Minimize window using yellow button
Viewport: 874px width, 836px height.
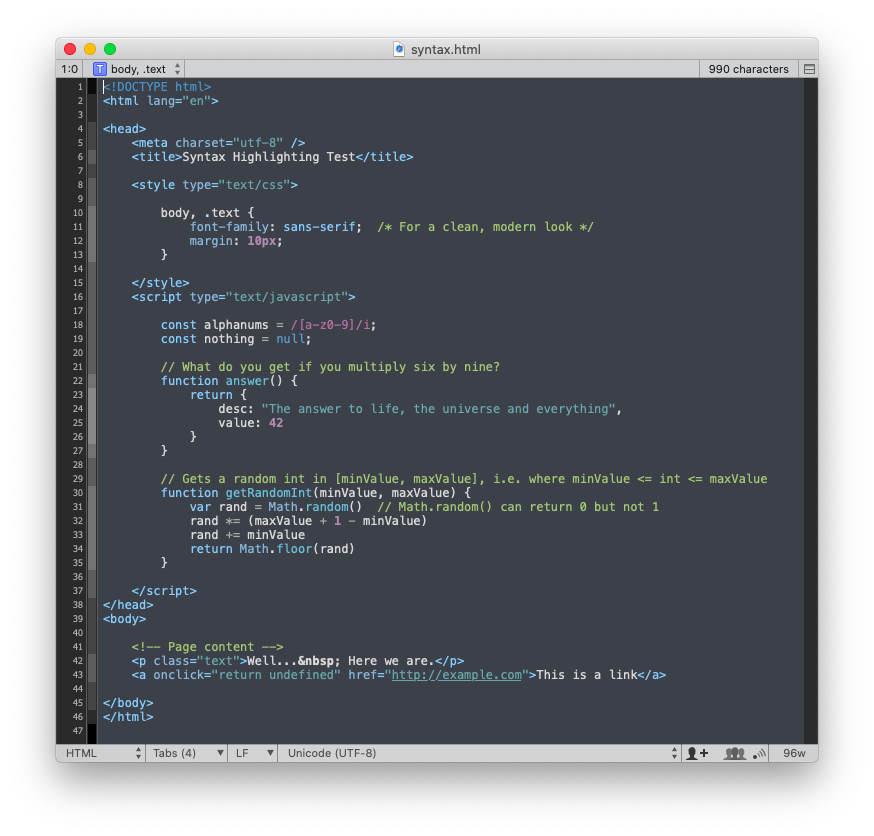(90, 49)
